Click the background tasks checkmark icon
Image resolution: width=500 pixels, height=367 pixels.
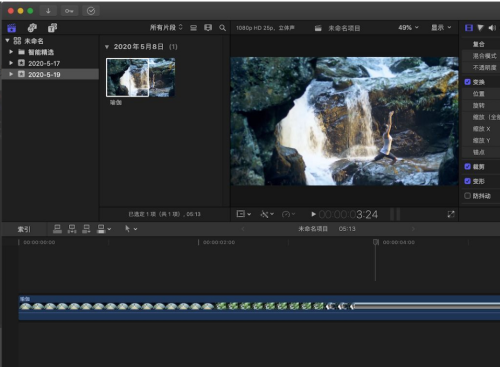(x=91, y=11)
